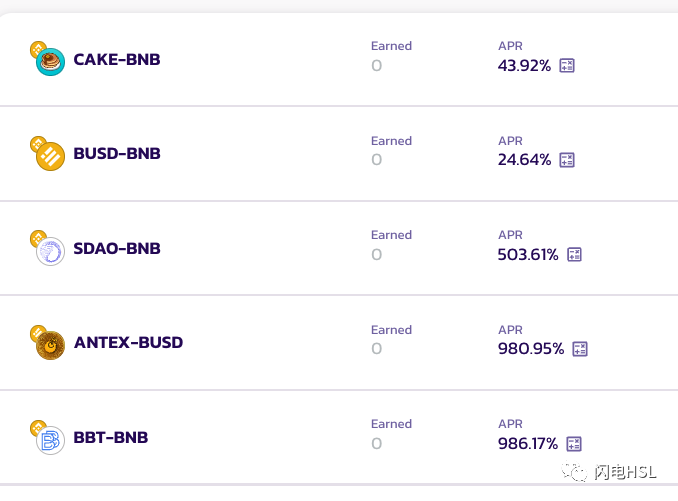Open the APR calculator for CAKE-BNB

pyautogui.click(x=567, y=66)
